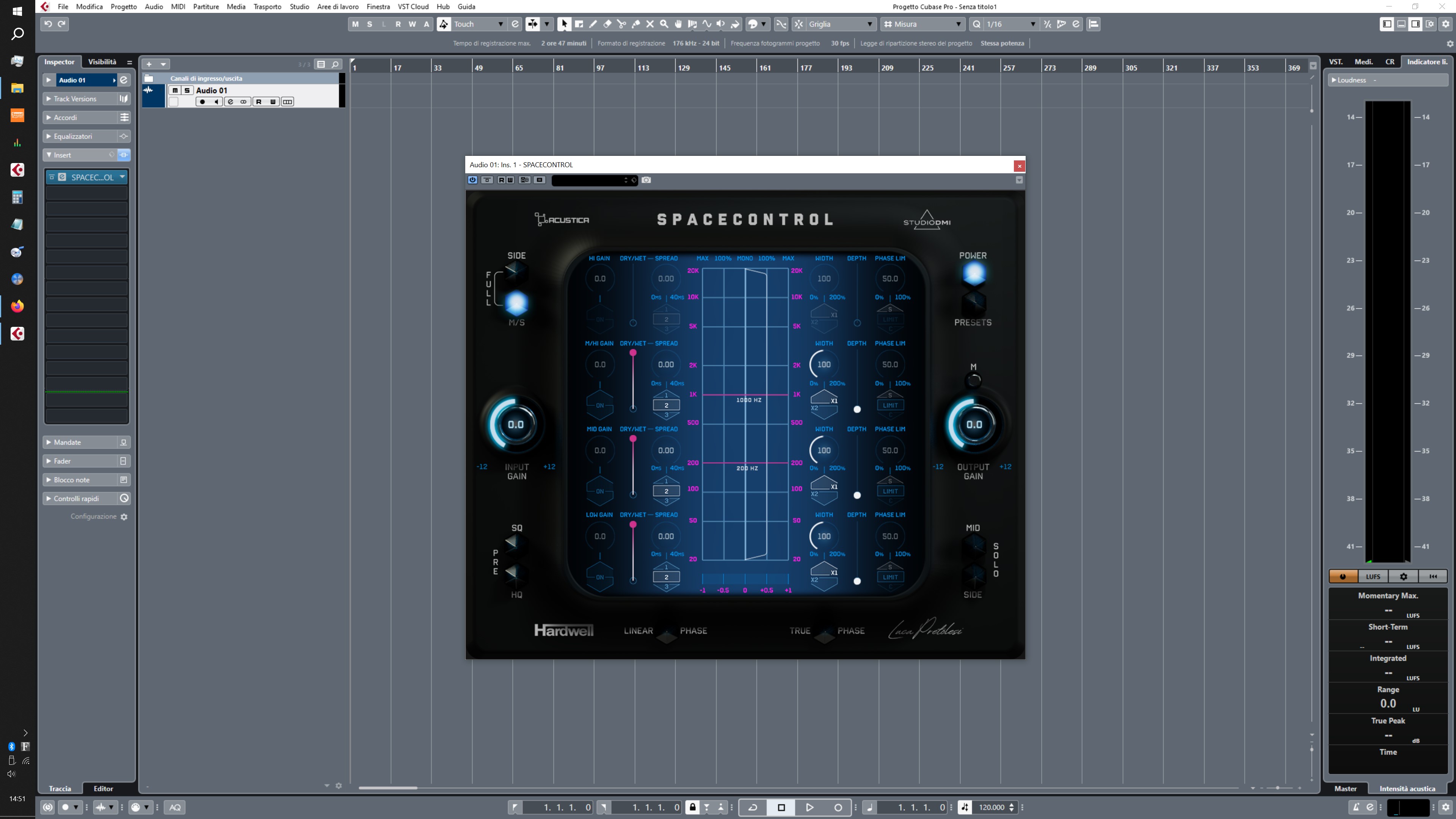Viewport: 1456px width, 819px height.
Task: Click the plugin snapshot camera icon
Action: [646, 180]
